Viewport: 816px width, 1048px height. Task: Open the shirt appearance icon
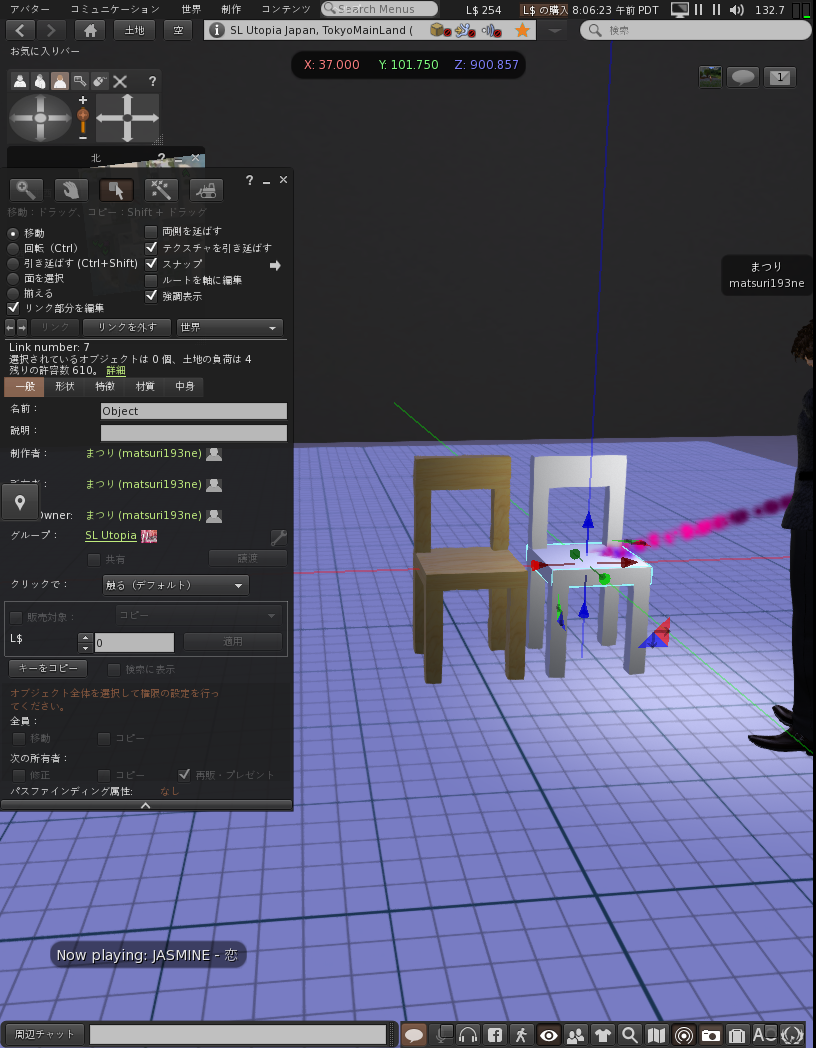(603, 1035)
